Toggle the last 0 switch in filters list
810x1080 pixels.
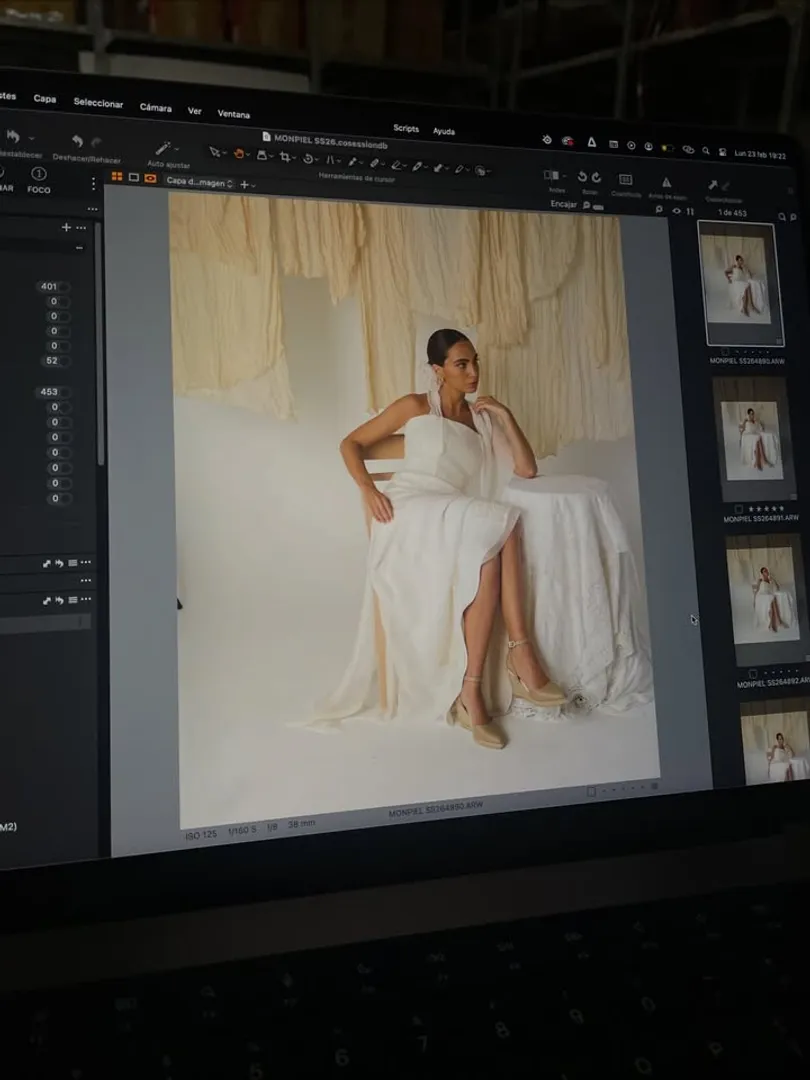(65, 498)
